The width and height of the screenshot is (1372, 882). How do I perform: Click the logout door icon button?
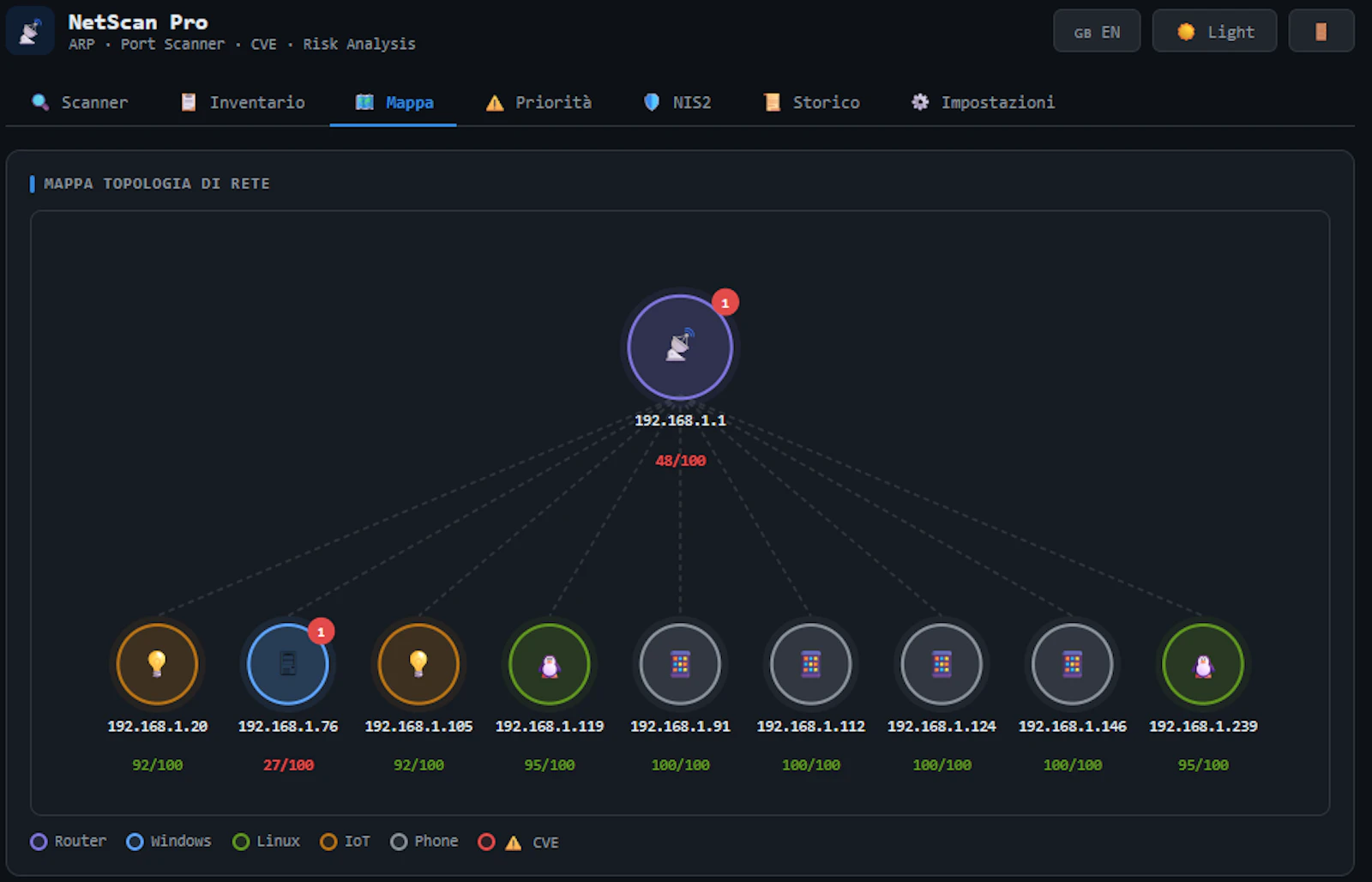point(1321,32)
